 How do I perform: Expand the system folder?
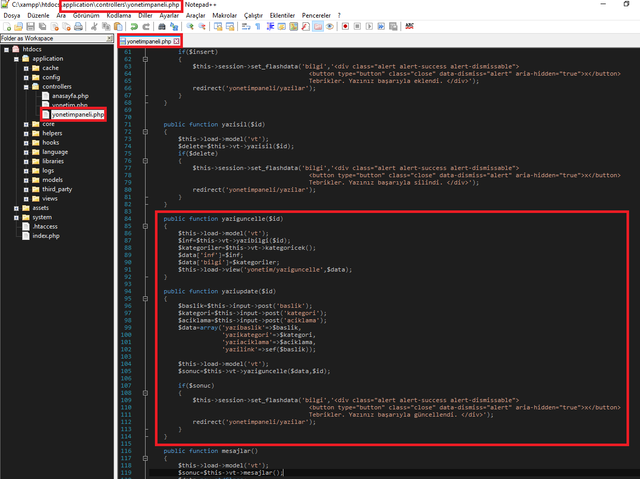coord(16,217)
